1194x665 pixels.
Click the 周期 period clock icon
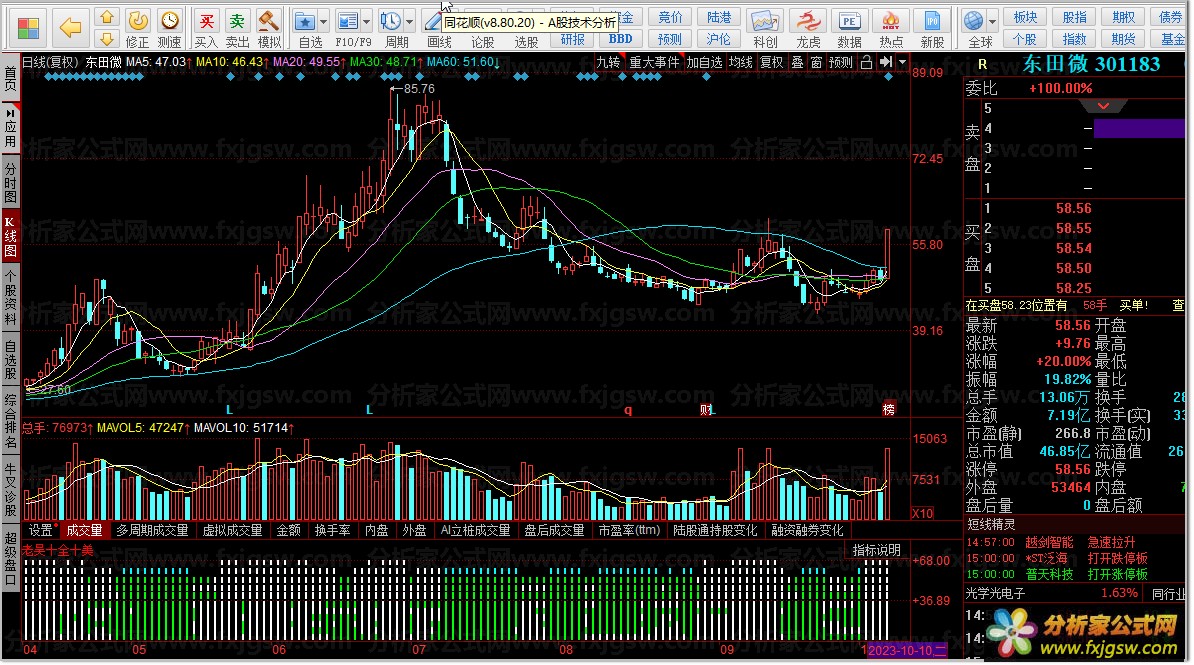coord(391,21)
